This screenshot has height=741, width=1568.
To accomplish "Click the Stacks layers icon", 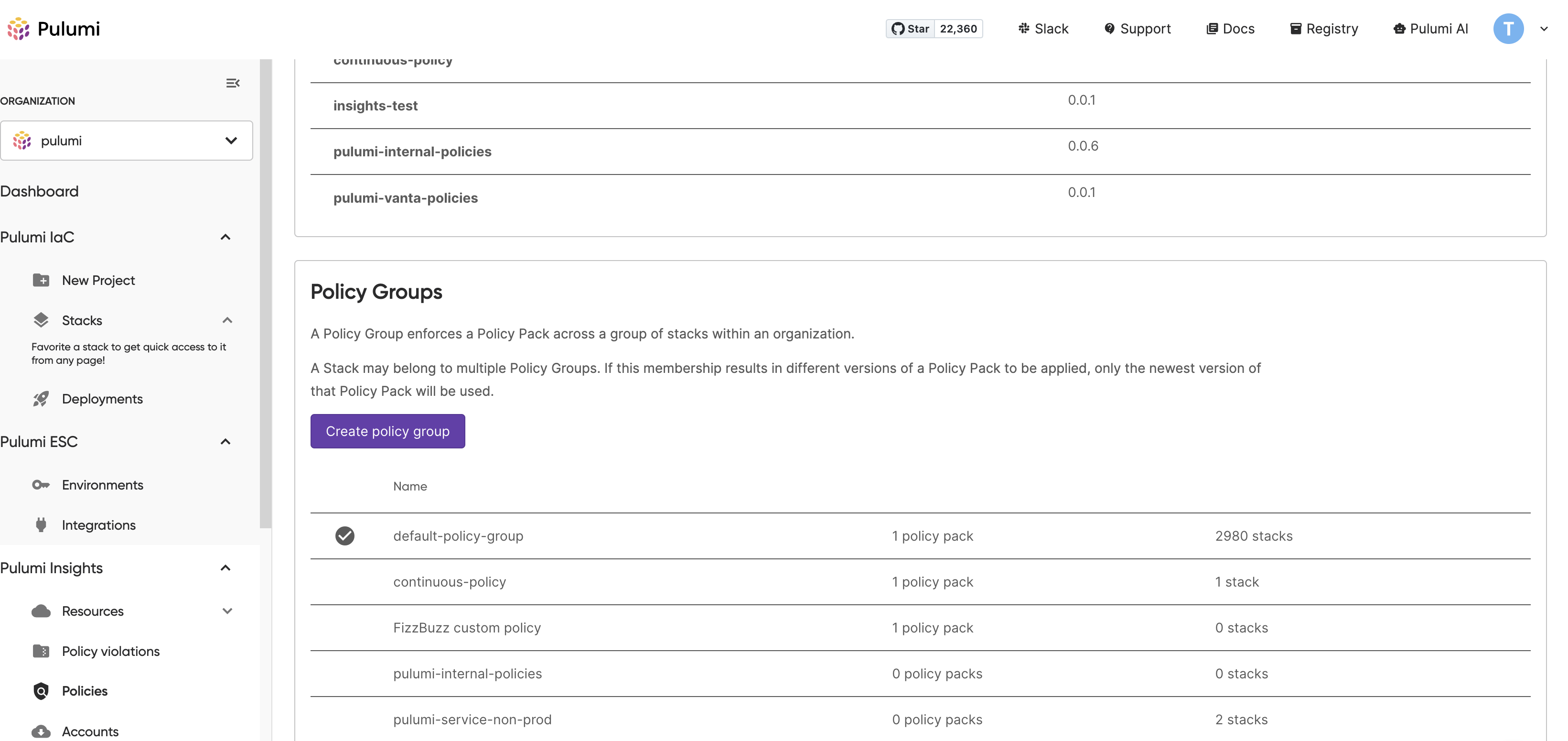I will (x=41, y=320).
